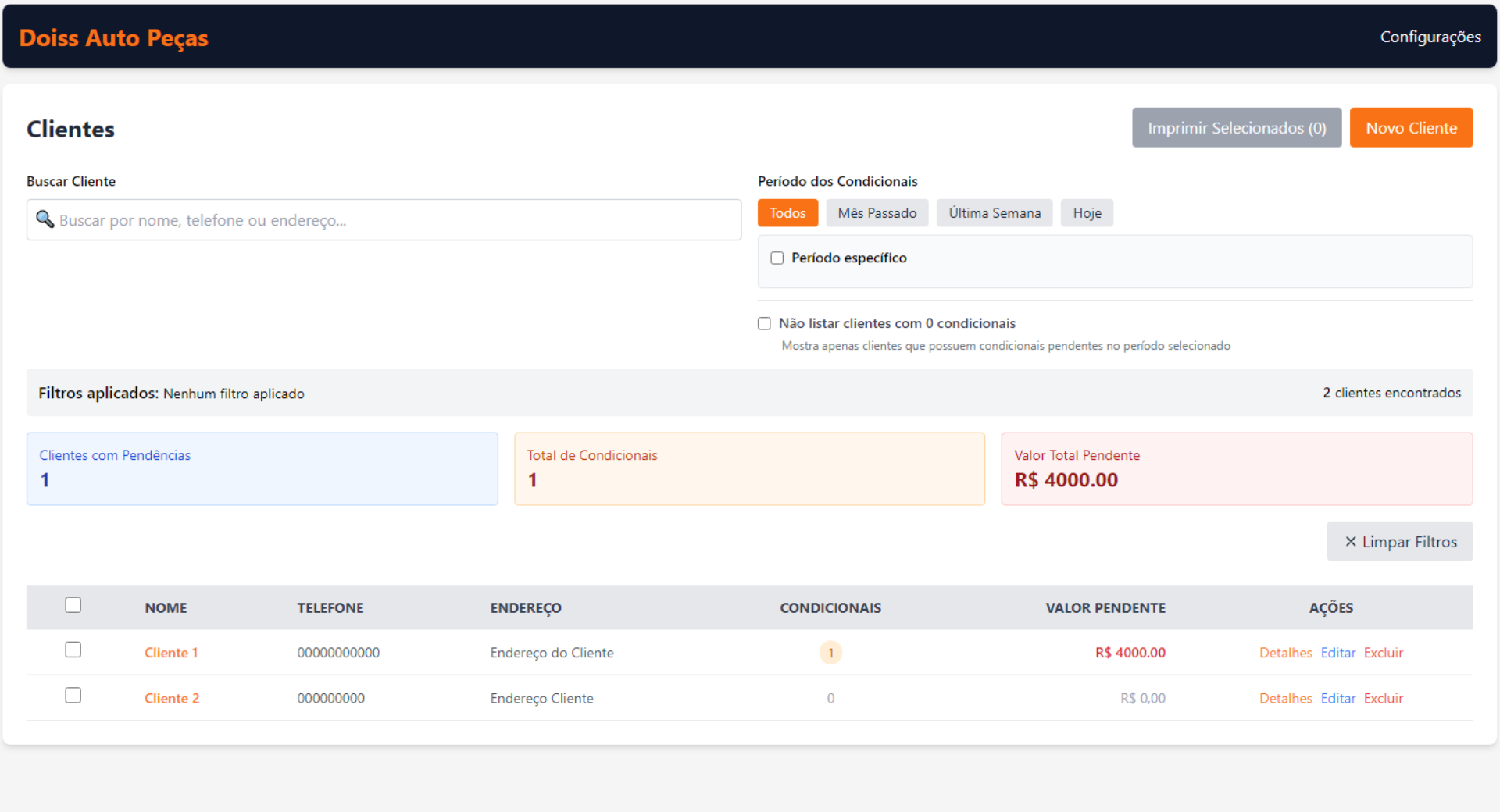The width and height of the screenshot is (1500, 812).
Task: Click Excluir for Cliente 1
Action: click(x=1383, y=653)
